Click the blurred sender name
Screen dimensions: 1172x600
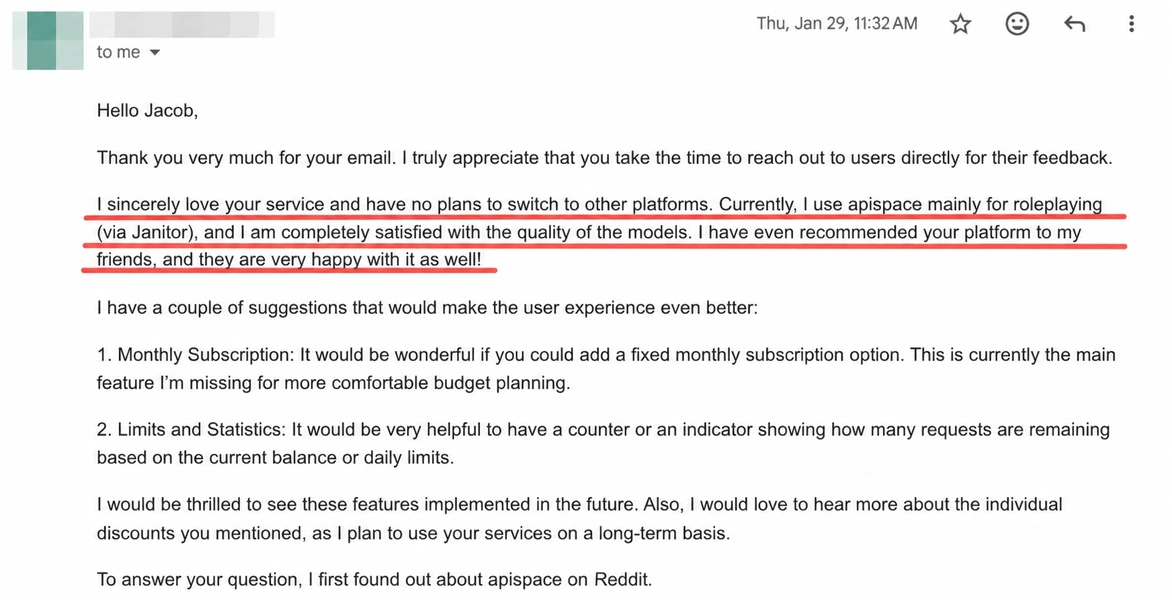(182, 24)
